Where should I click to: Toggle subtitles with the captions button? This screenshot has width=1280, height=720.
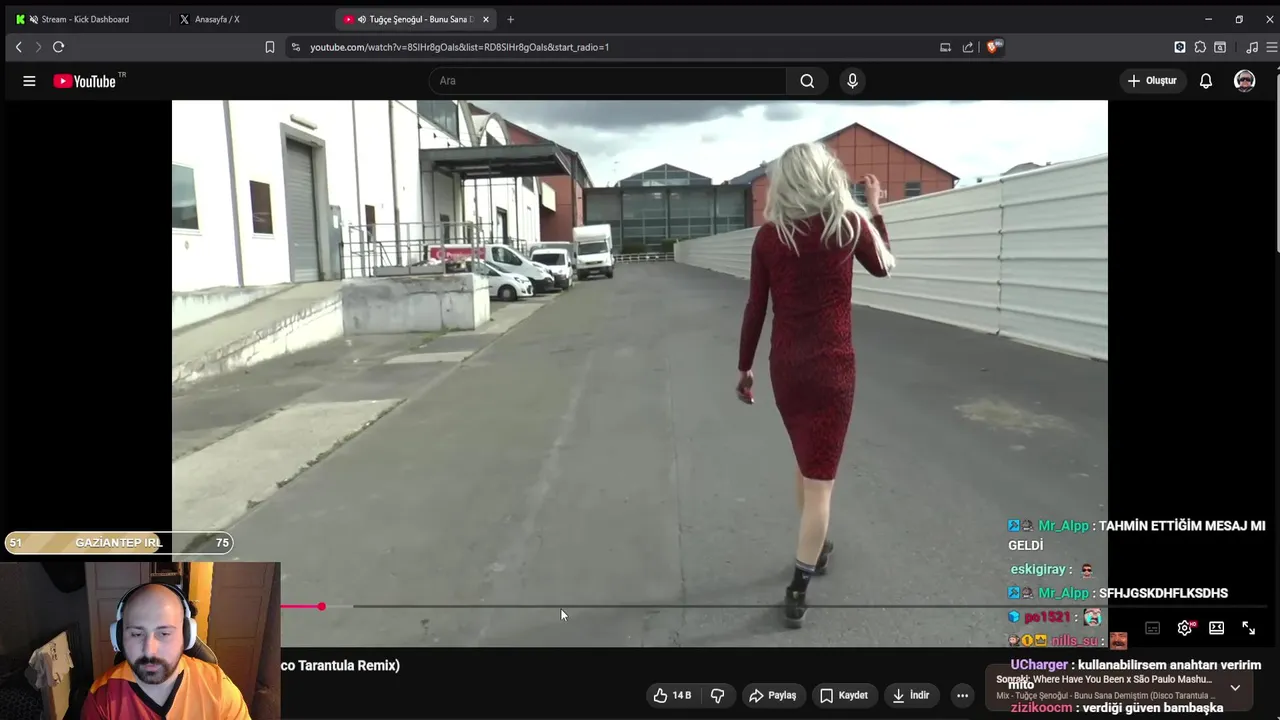[x=1152, y=628]
